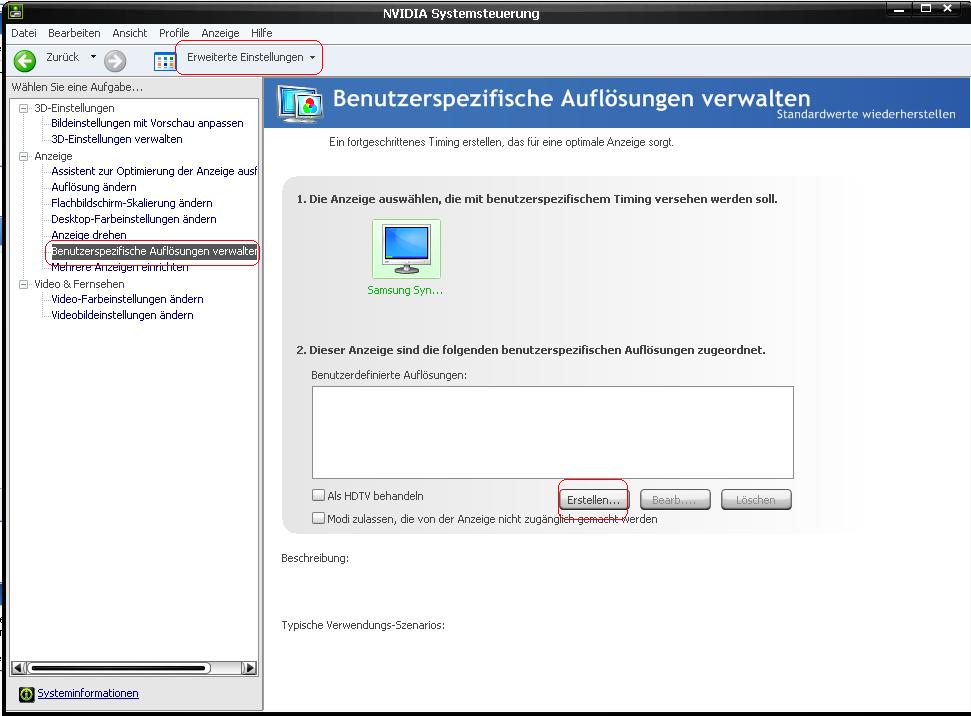971x716 pixels.
Task: Click Standardwerte wiederherstellen link
Action: point(866,114)
